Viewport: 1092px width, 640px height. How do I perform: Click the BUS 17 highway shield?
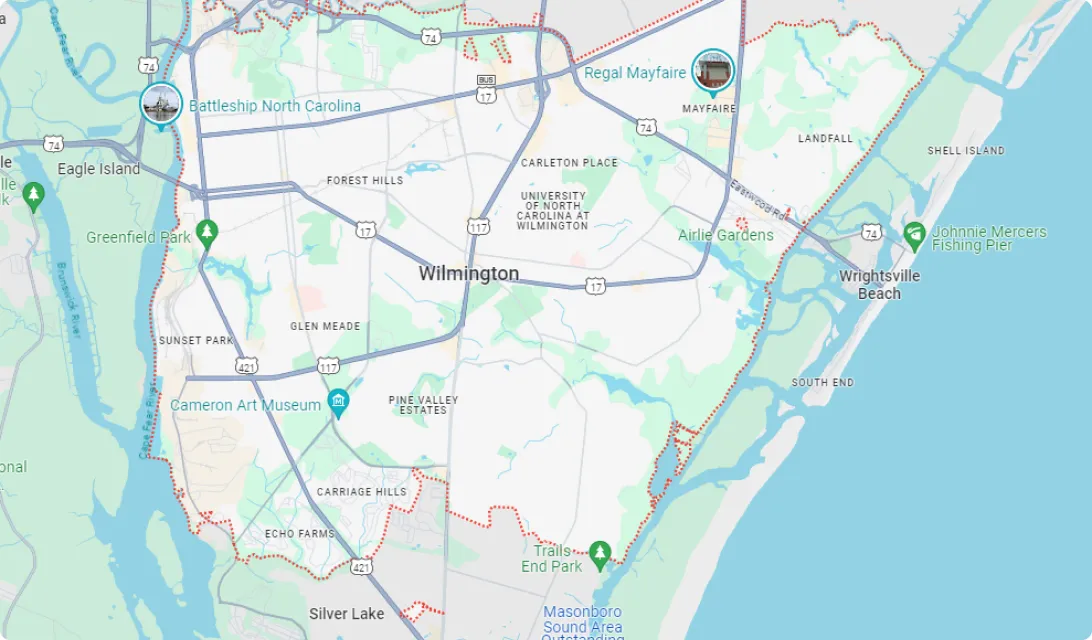tap(486, 90)
